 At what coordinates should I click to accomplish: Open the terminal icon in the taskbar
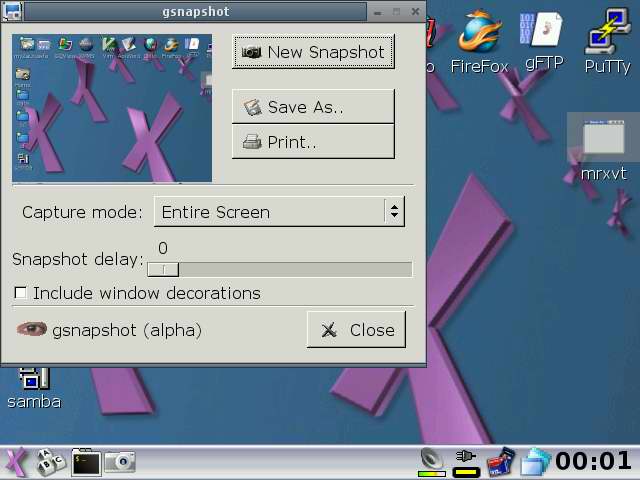pos(86,462)
